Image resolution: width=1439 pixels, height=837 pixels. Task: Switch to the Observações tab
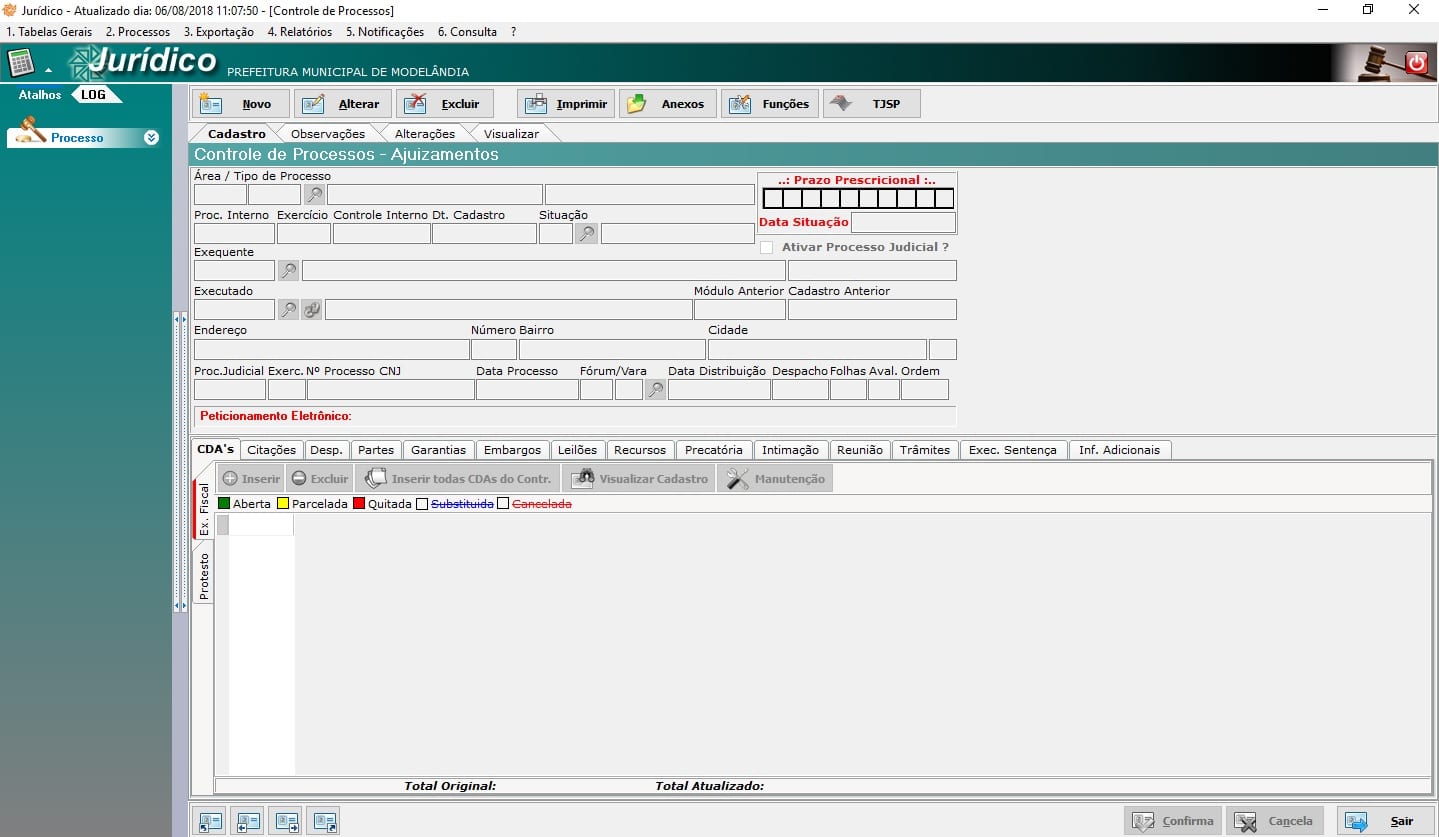click(327, 134)
